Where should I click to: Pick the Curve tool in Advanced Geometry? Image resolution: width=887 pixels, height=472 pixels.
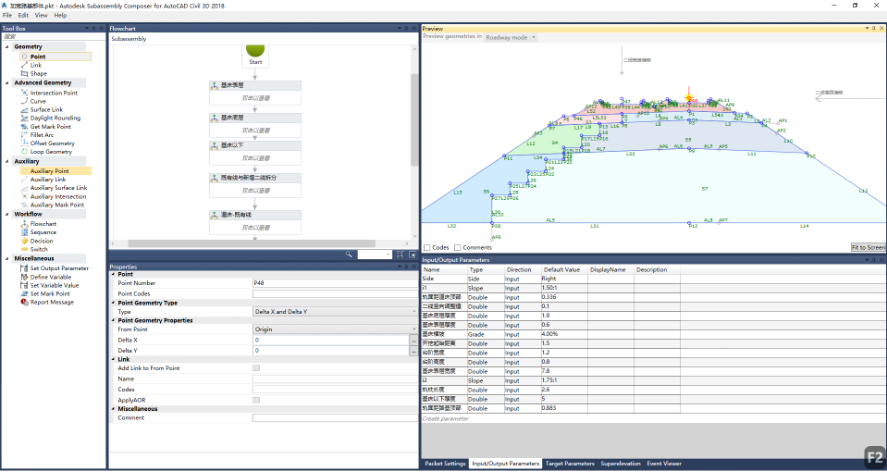38,101
